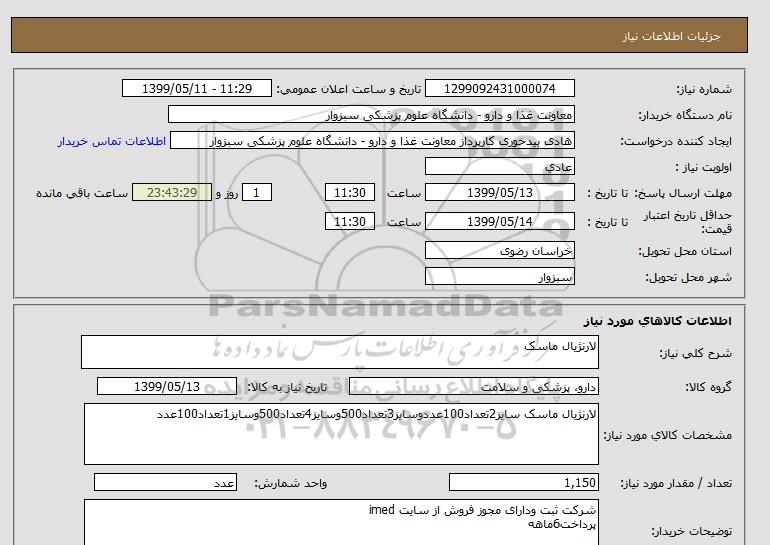Click the تعداد / مقدار مورد نیاز label
770x545 pixels.
point(676,484)
